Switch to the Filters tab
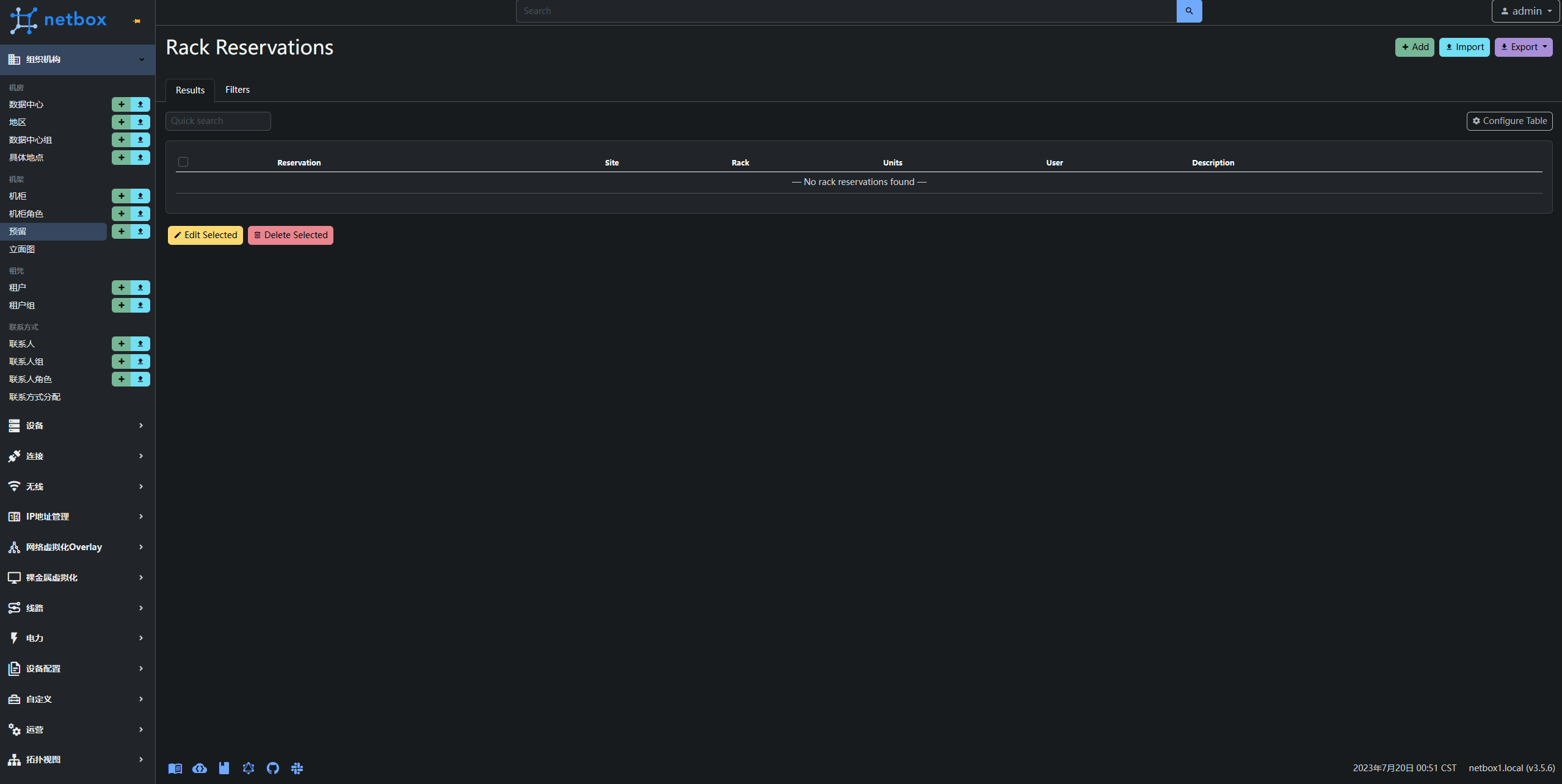This screenshot has width=1562, height=784. pos(237,89)
